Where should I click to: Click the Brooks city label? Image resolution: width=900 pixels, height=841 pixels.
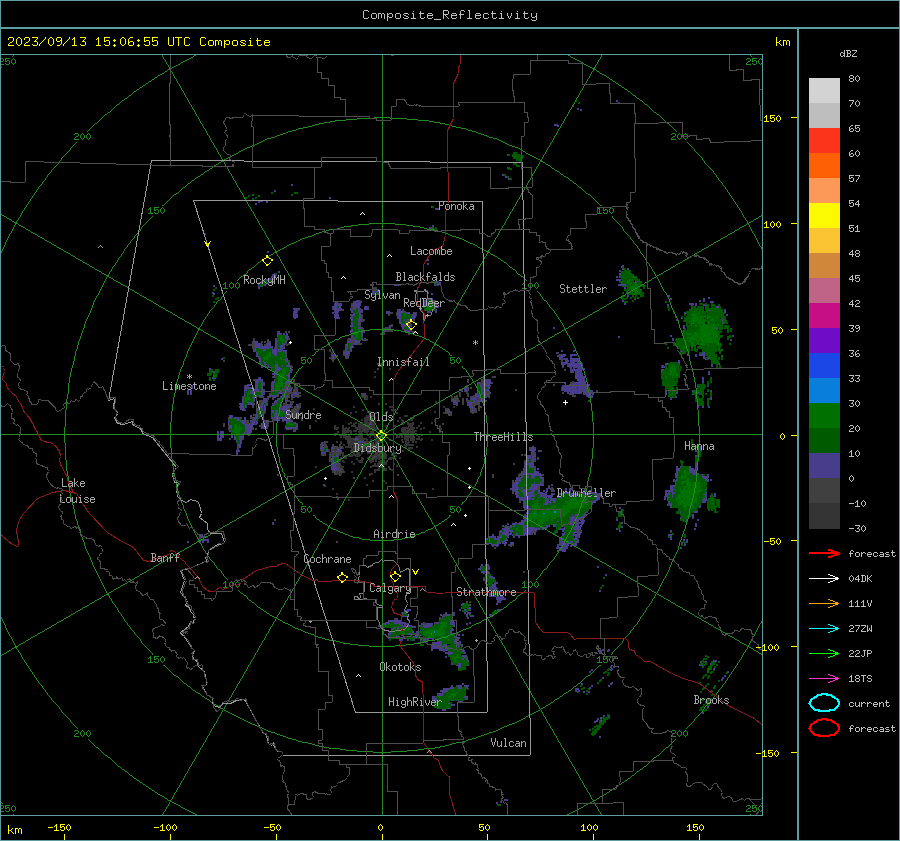[x=711, y=700]
